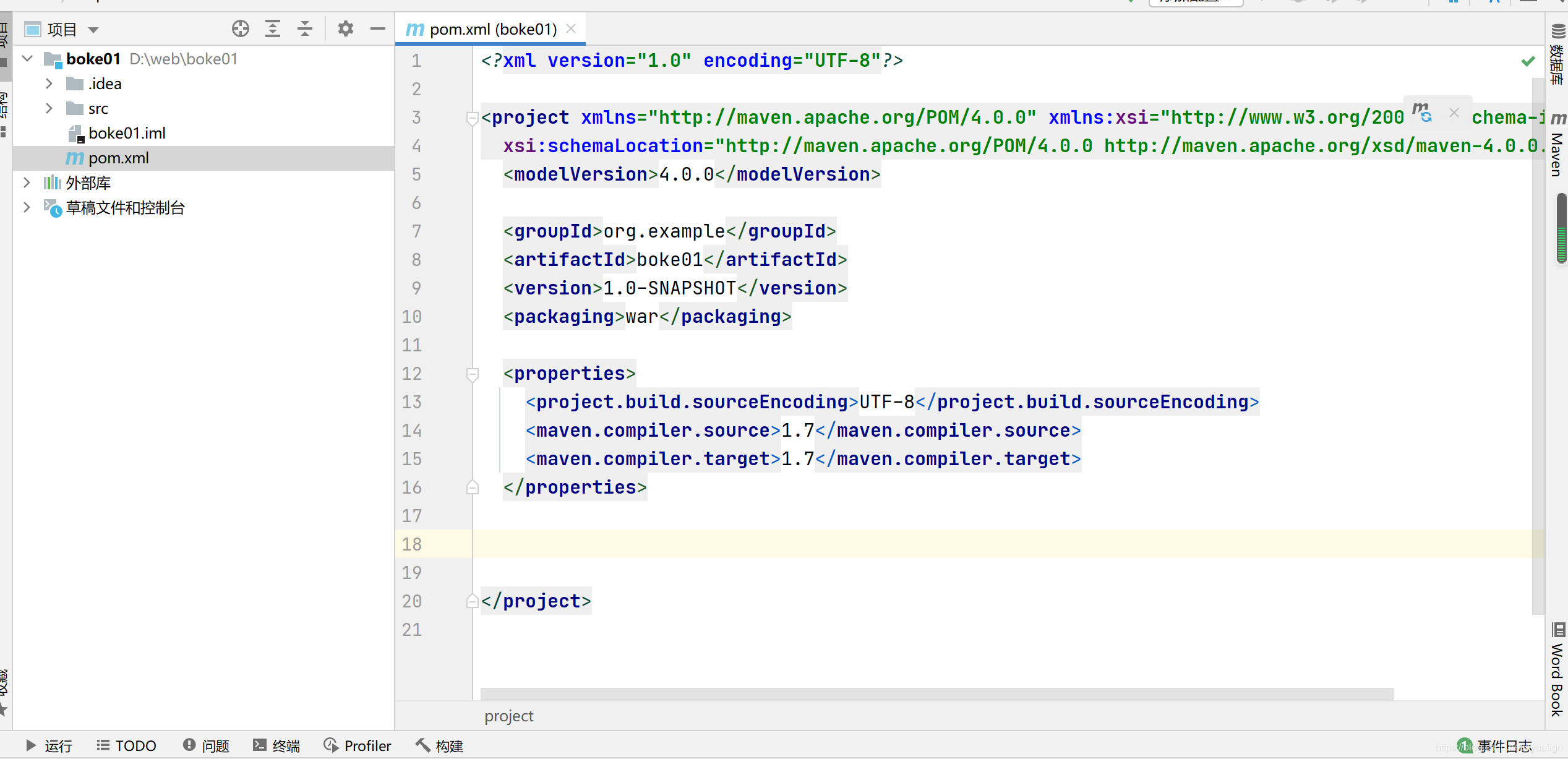The width and height of the screenshot is (1568, 759).
Task: Open project panel settings gear
Action: pyautogui.click(x=345, y=28)
